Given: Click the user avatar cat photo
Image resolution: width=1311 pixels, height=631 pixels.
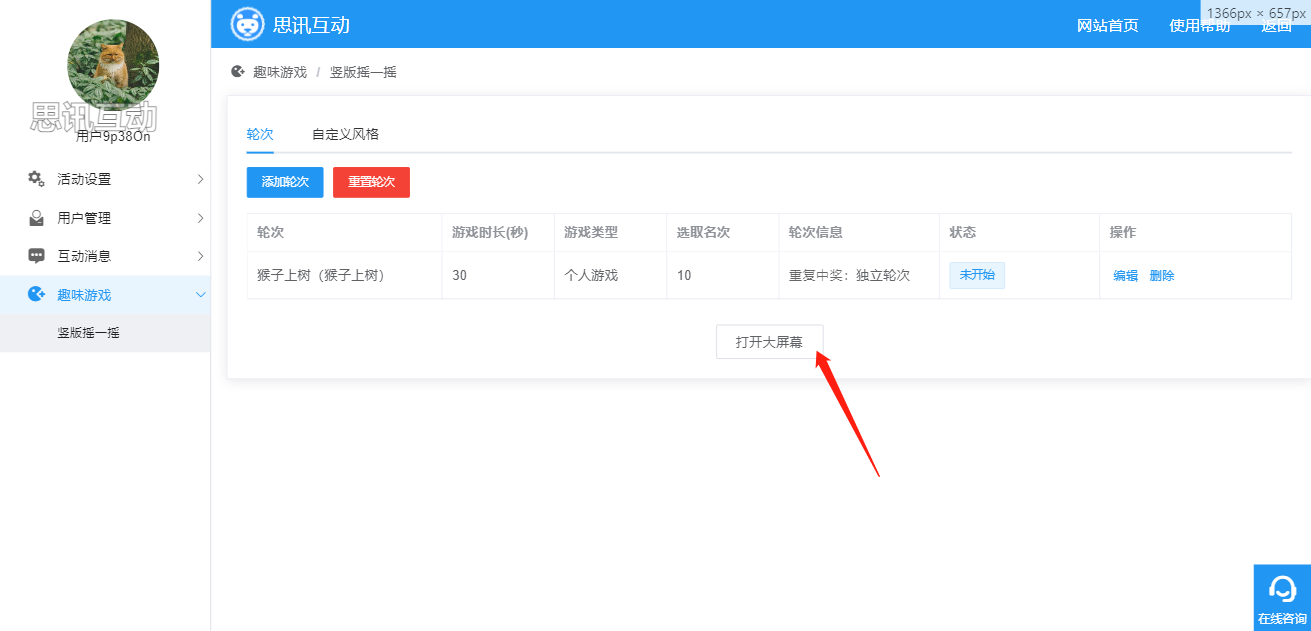Looking at the screenshot, I should (x=113, y=65).
